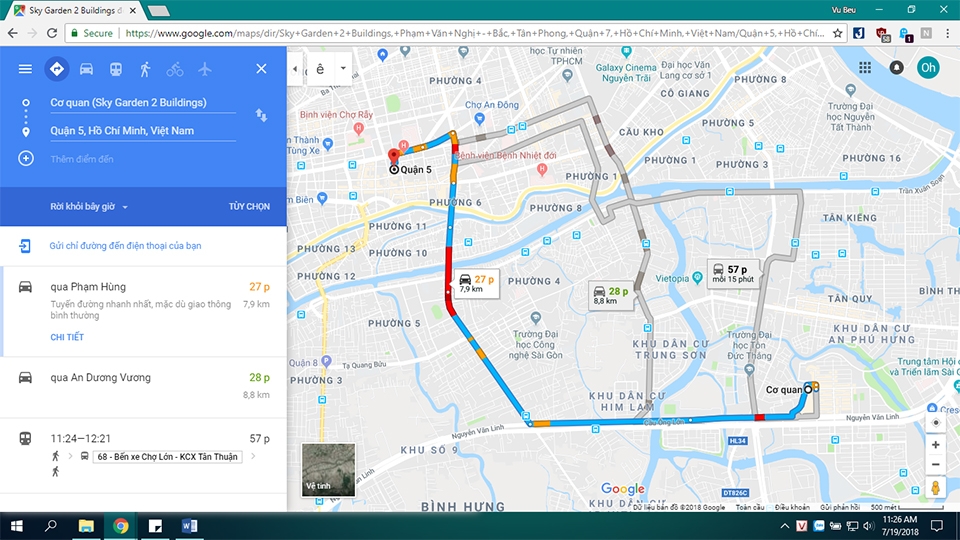Show your location on map
The image size is (960, 540).
click(x=936, y=422)
